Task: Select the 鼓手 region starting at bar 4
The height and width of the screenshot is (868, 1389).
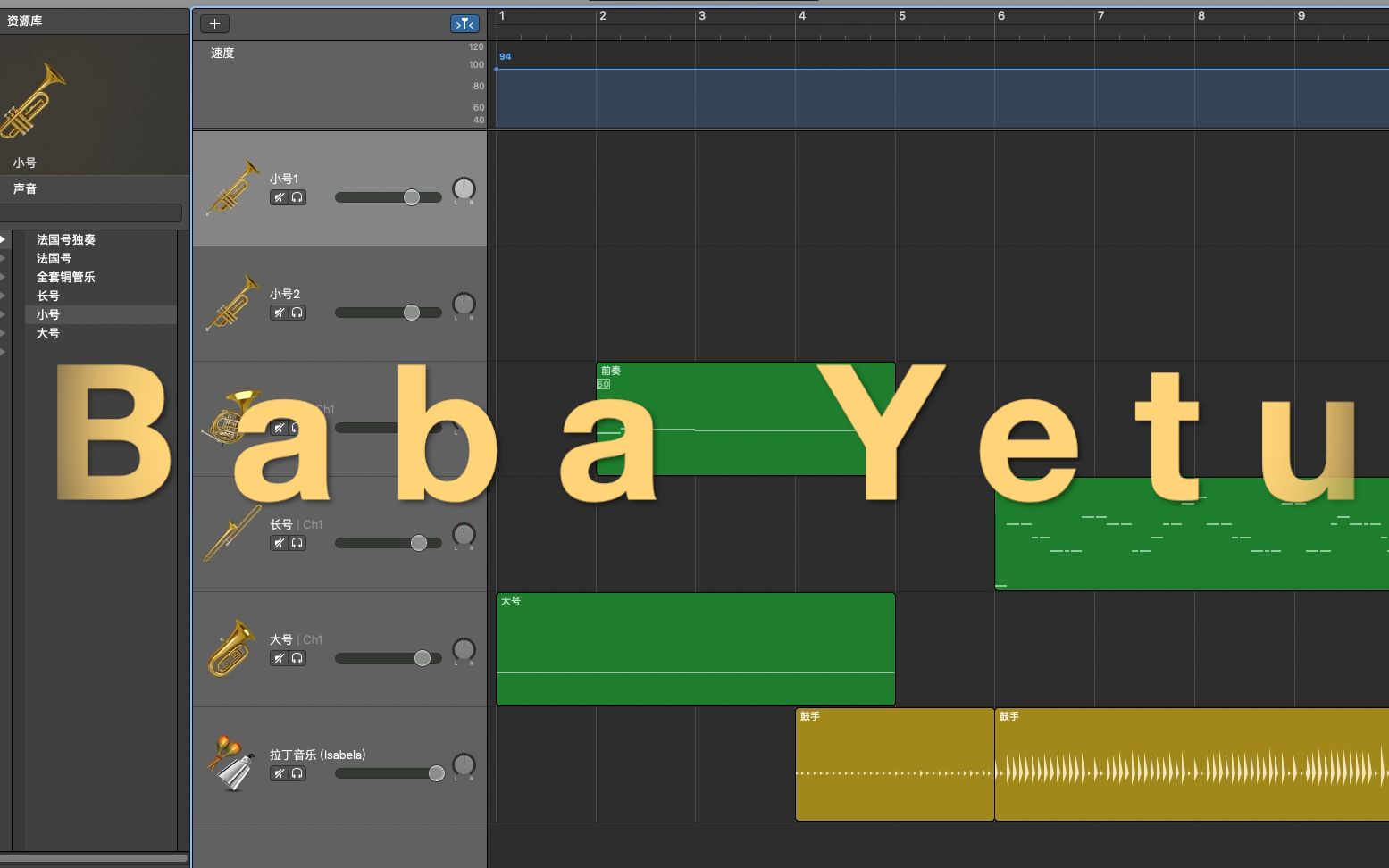Action: tap(894, 764)
